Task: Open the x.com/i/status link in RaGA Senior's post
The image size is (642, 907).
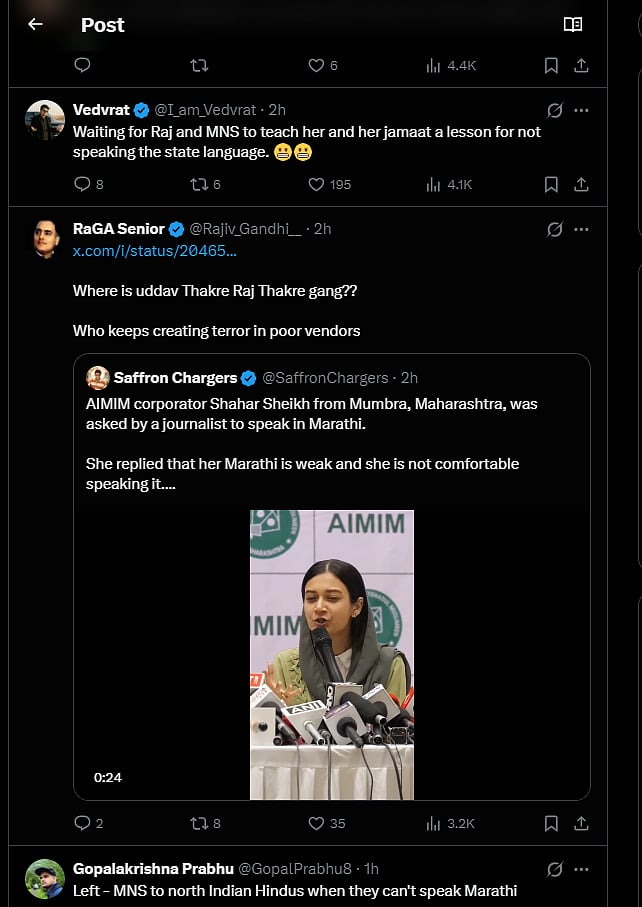Action: pos(155,251)
